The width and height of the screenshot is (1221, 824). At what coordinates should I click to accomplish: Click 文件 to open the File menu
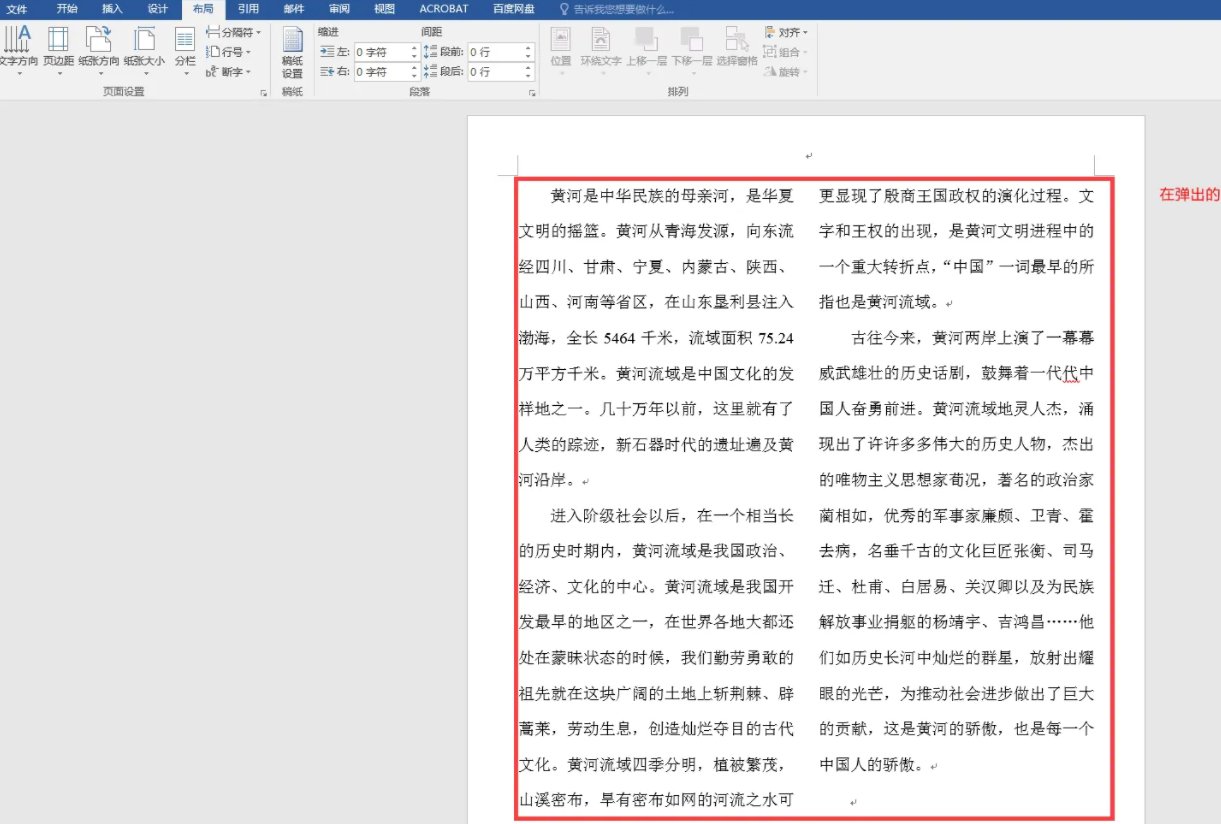pyautogui.click(x=17, y=8)
